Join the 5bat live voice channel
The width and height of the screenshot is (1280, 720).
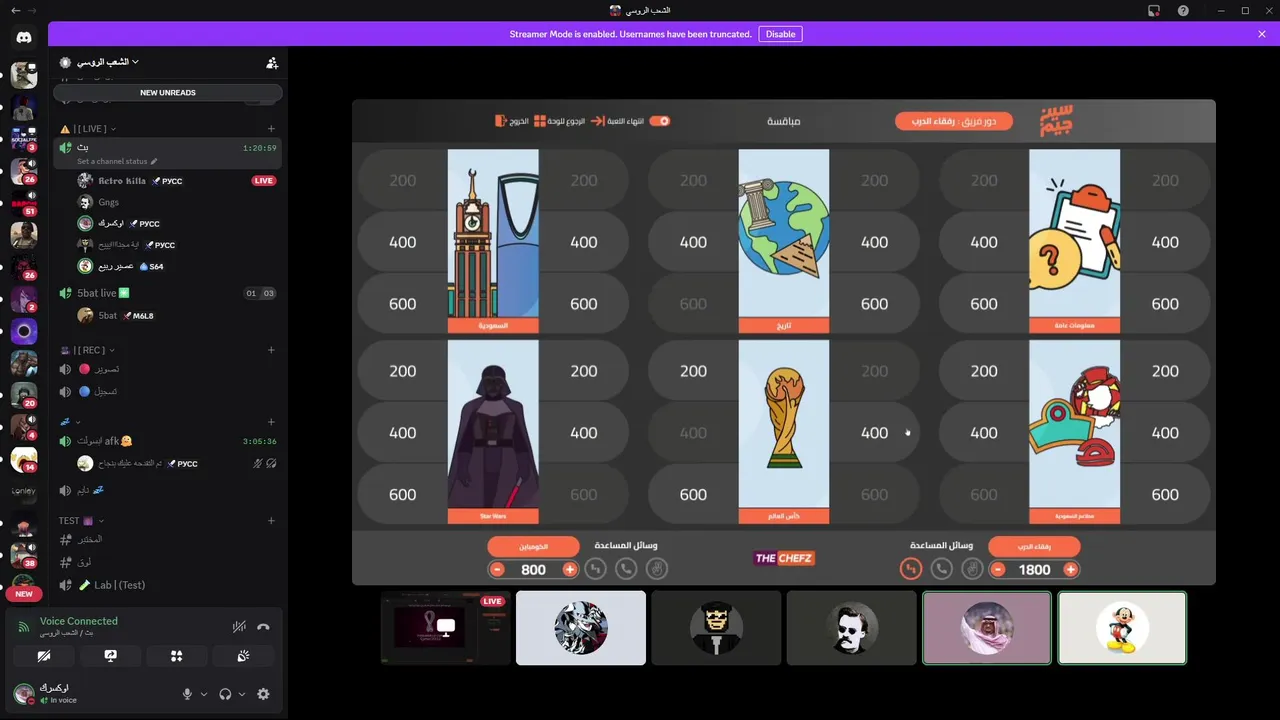point(168,293)
